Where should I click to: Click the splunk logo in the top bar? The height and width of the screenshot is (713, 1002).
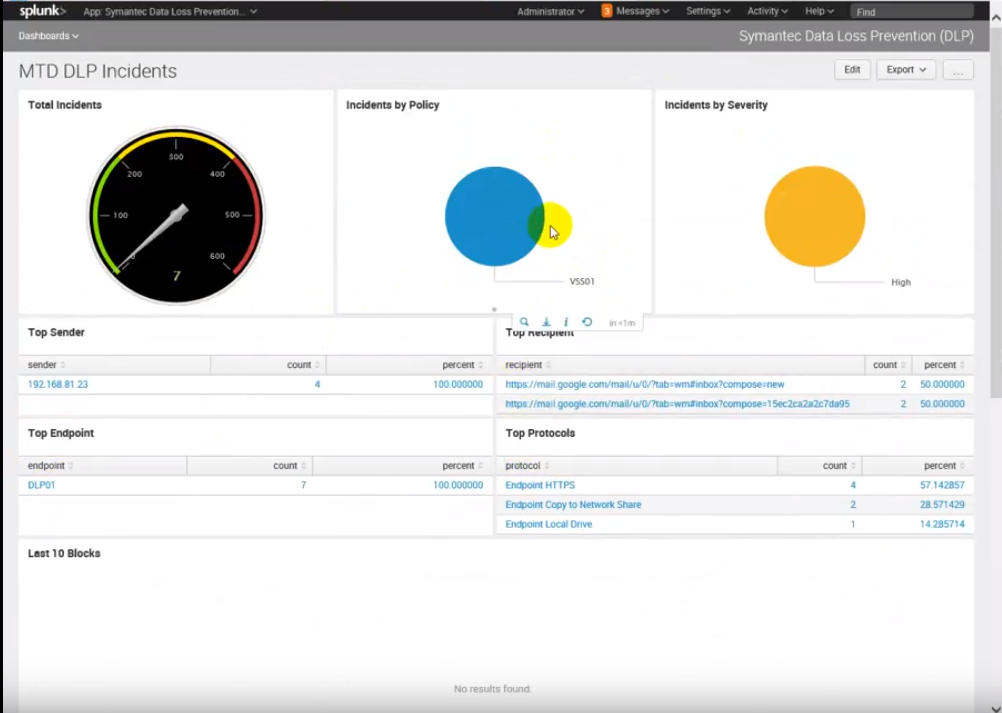[38, 11]
